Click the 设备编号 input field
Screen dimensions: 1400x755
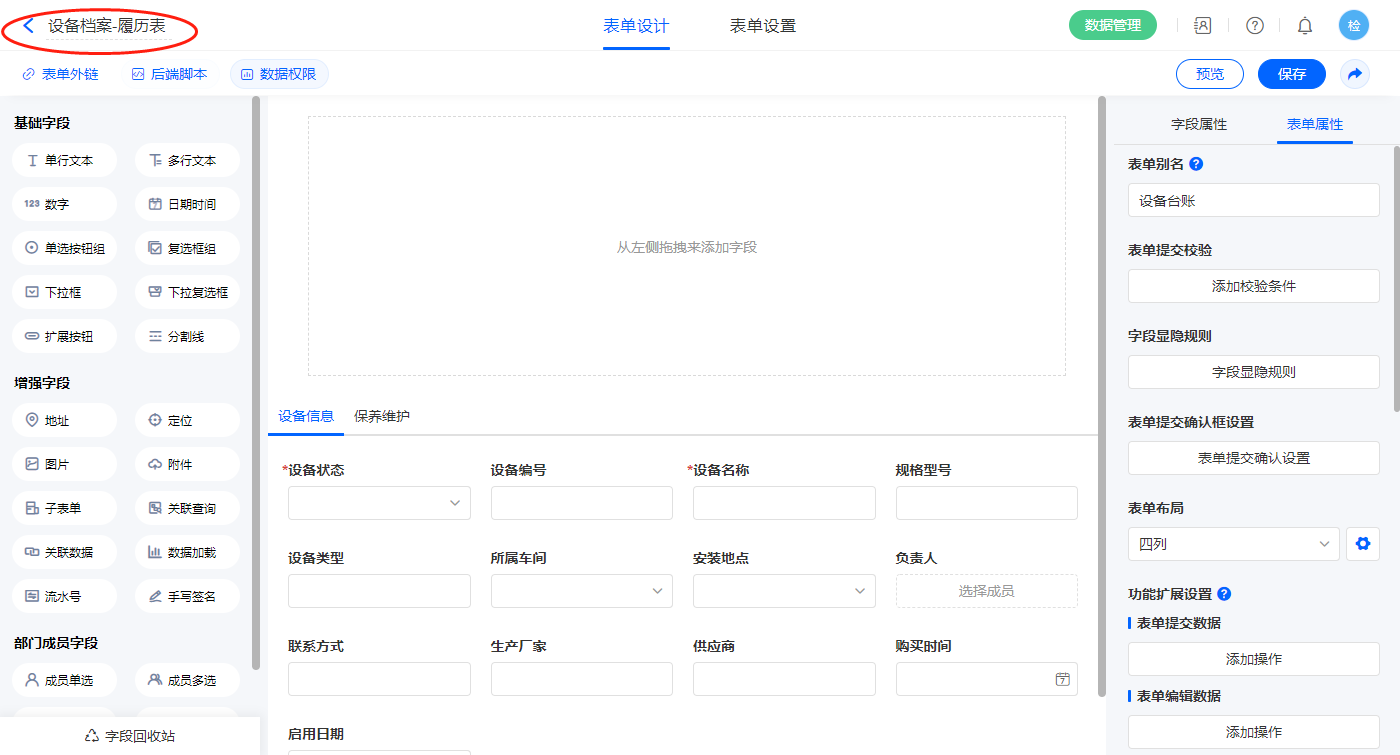(582, 503)
